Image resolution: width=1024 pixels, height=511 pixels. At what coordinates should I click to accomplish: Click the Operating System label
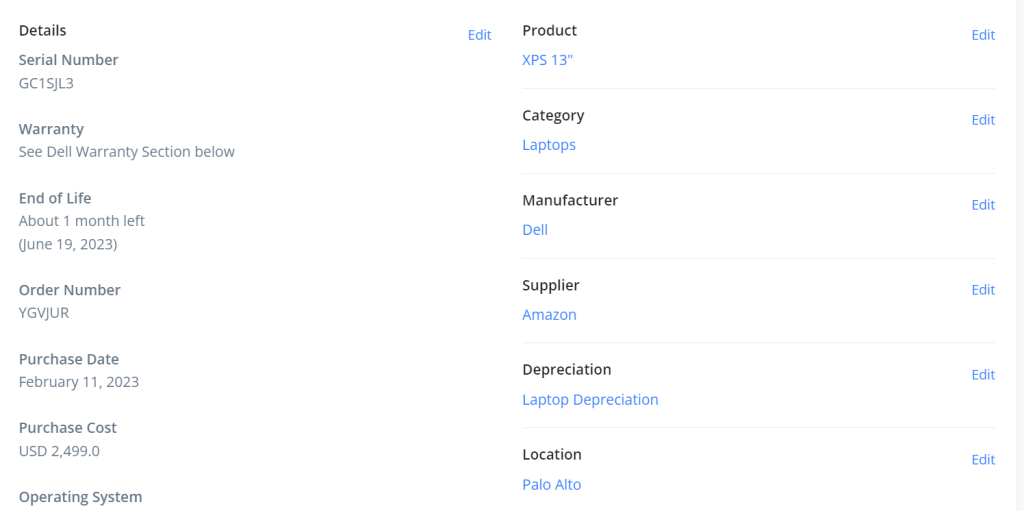80,497
